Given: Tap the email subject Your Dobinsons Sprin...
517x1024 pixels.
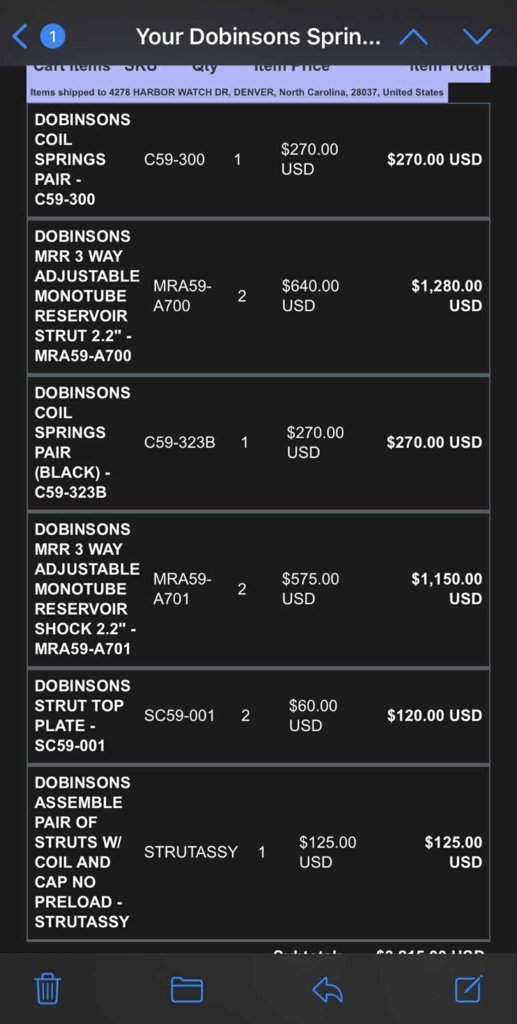Looking at the screenshot, I should 258,37.
